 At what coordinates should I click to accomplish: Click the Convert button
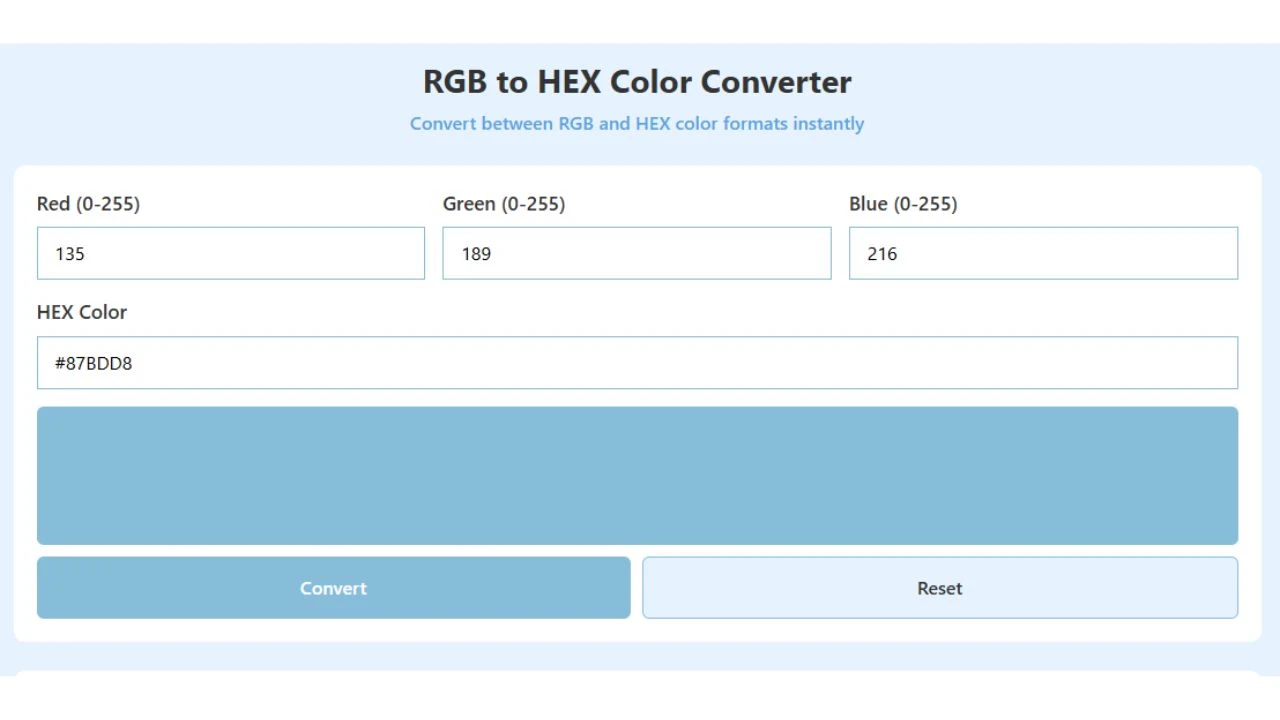tap(333, 588)
